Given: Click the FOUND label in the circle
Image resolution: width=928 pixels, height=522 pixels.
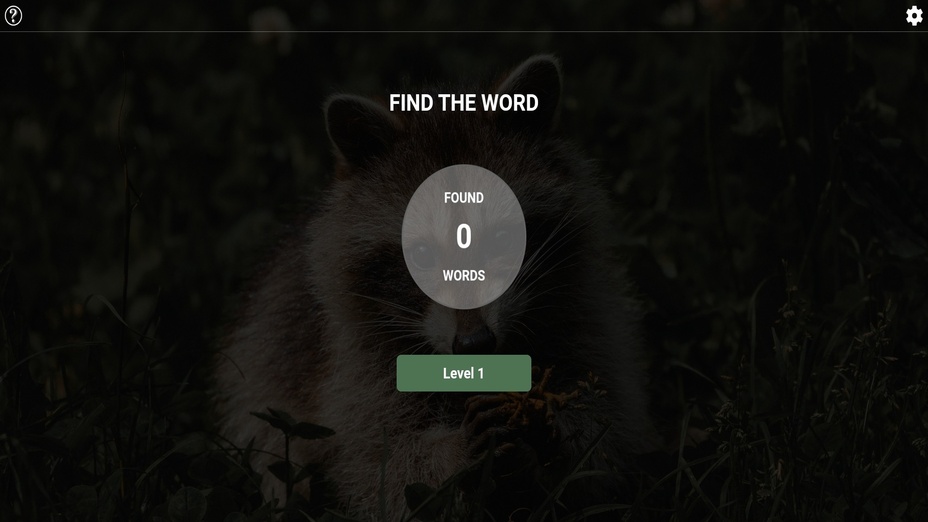Looking at the screenshot, I should coord(463,198).
